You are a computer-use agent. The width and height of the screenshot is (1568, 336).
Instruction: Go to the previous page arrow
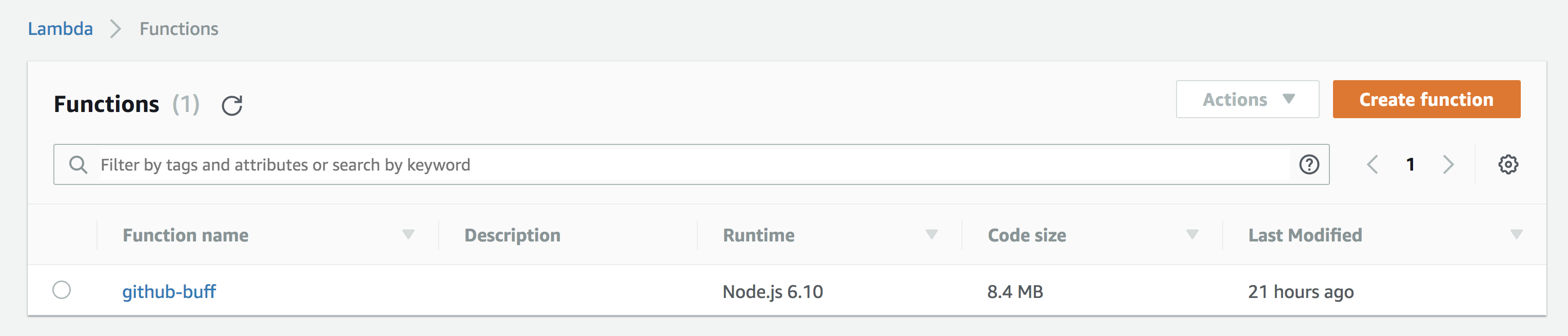(1372, 164)
